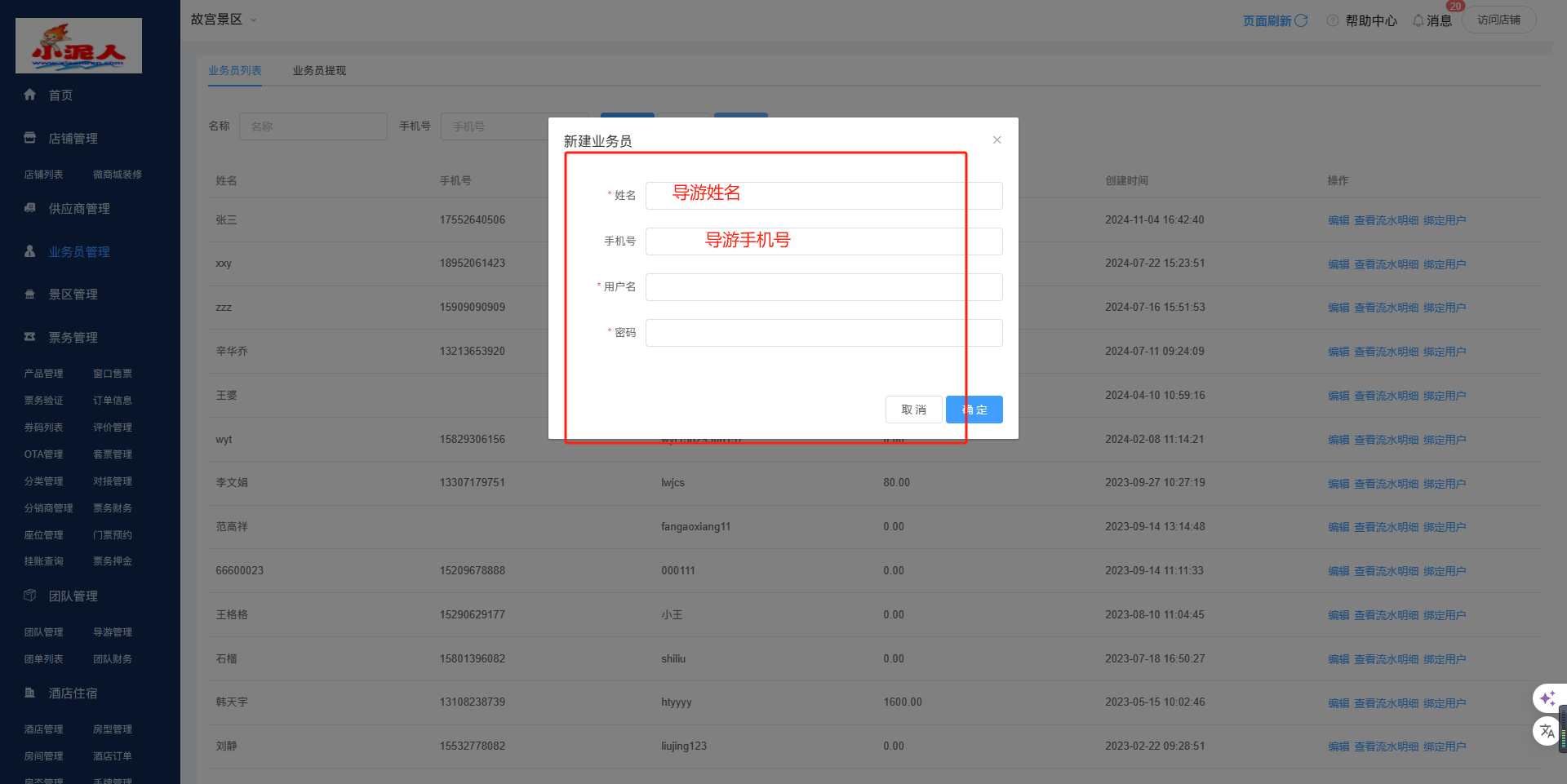Open the message bell notifications
The height and width of the screenshot is (784, 1567).
1418,20
